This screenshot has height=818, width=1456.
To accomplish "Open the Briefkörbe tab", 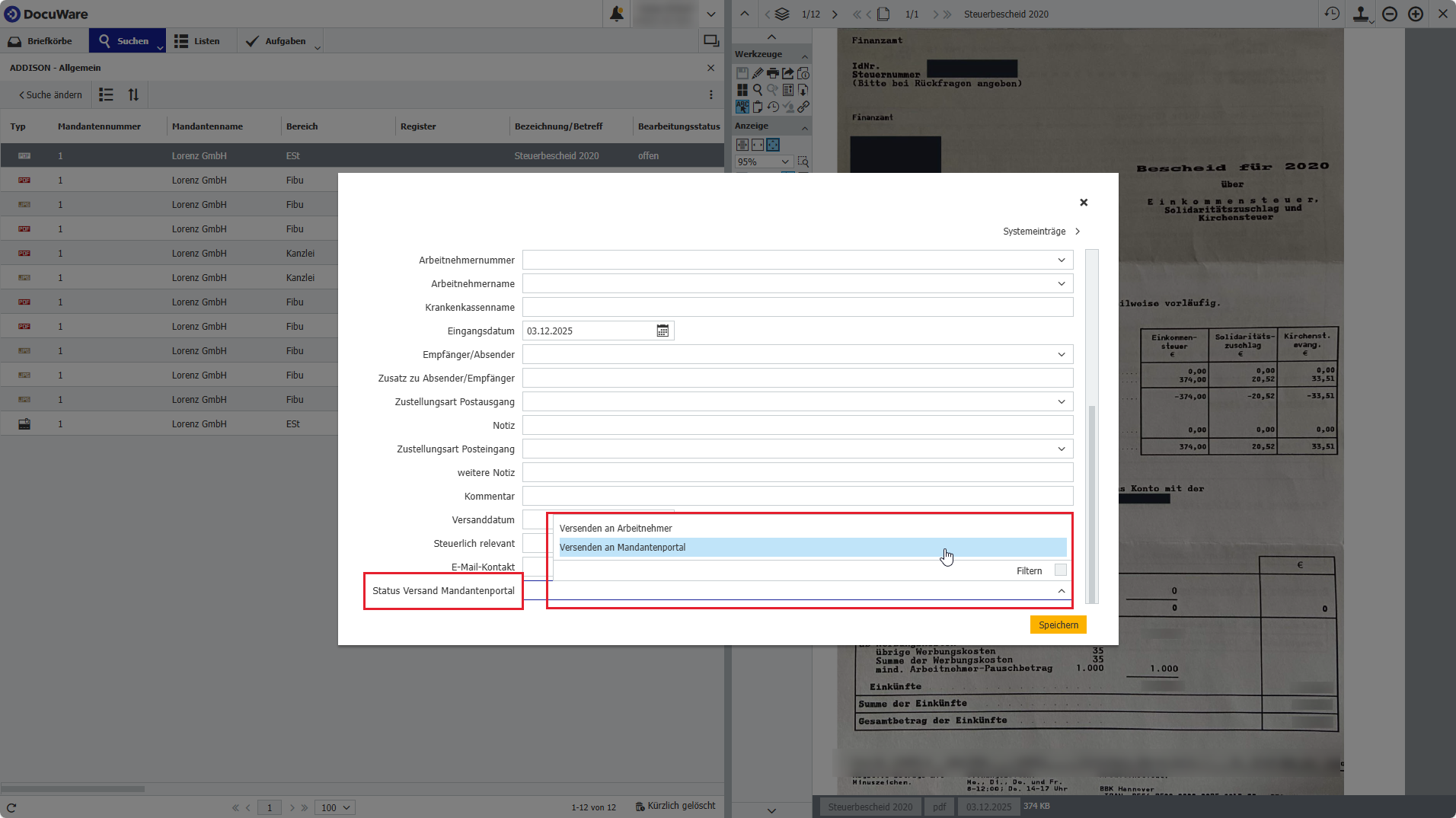I will (x=42, y=41).
